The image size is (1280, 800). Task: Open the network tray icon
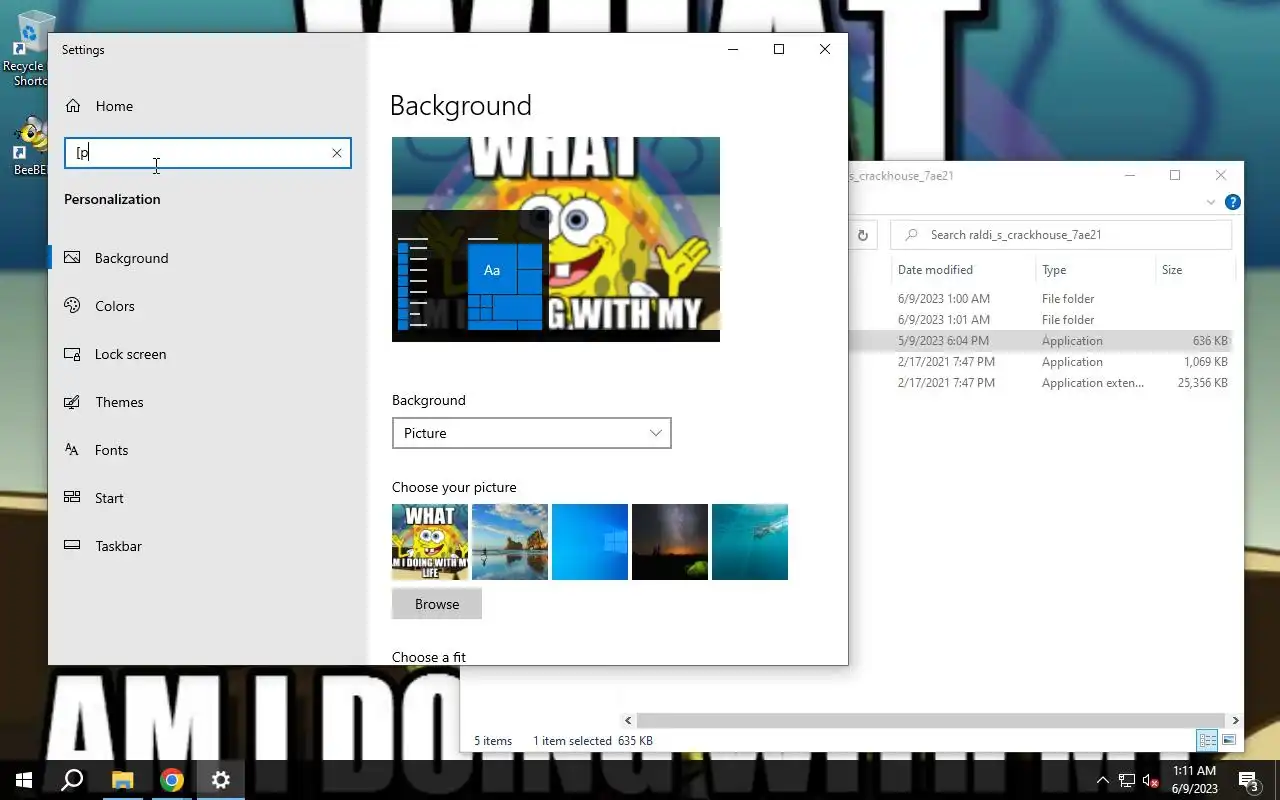point(1126,780)
